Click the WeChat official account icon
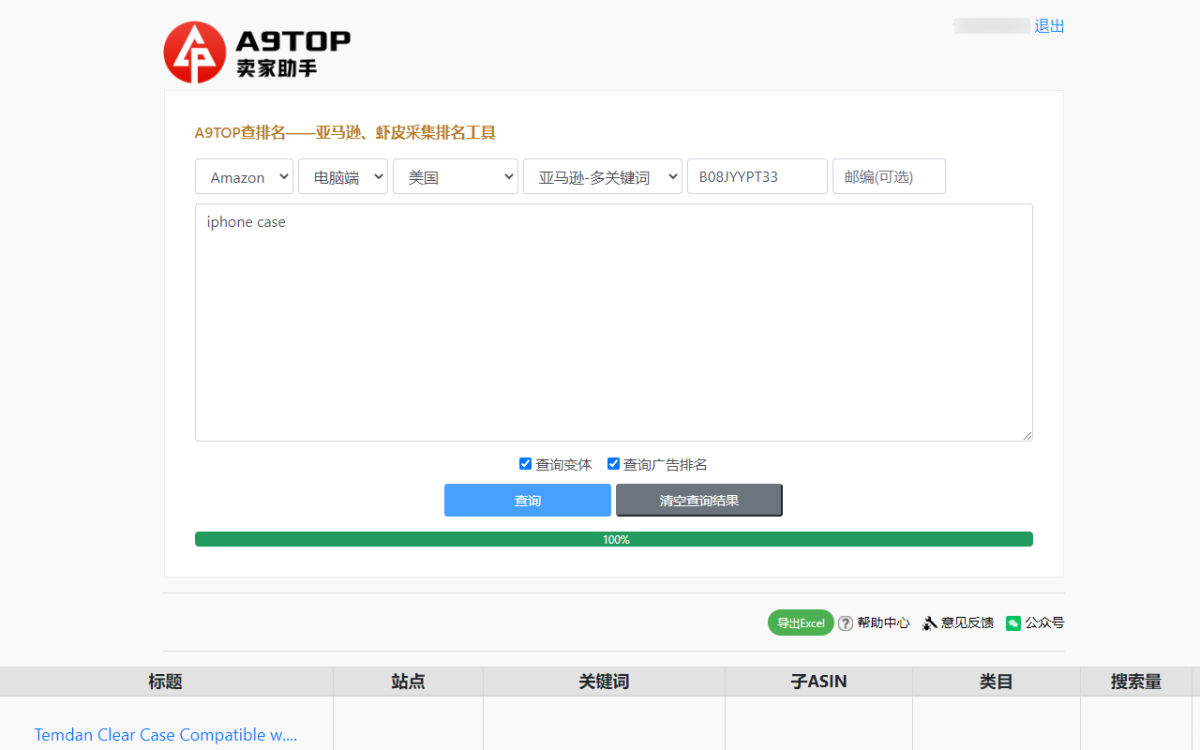This screenshot has height=750, width=1200. [1013, 623]
